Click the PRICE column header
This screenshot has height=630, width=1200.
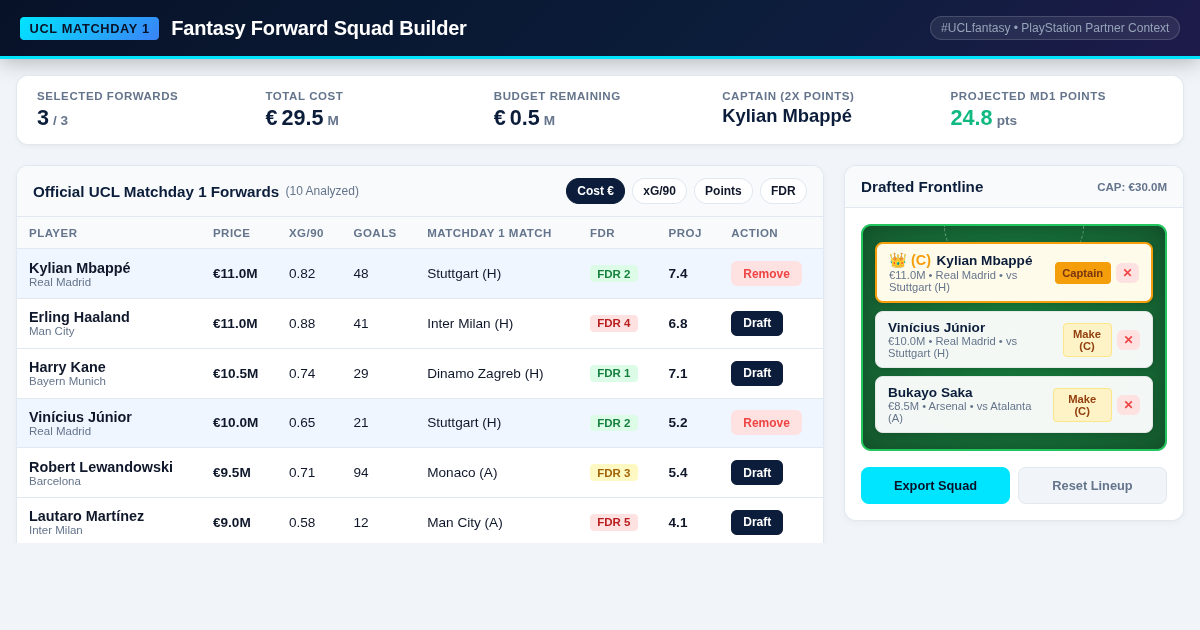click(x=232, y=233)
